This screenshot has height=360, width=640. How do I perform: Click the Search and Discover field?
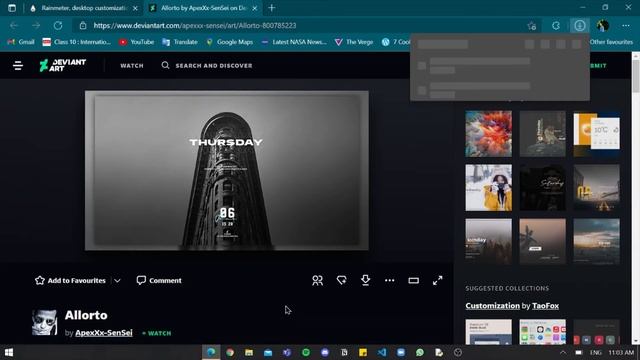pos(207,66)
